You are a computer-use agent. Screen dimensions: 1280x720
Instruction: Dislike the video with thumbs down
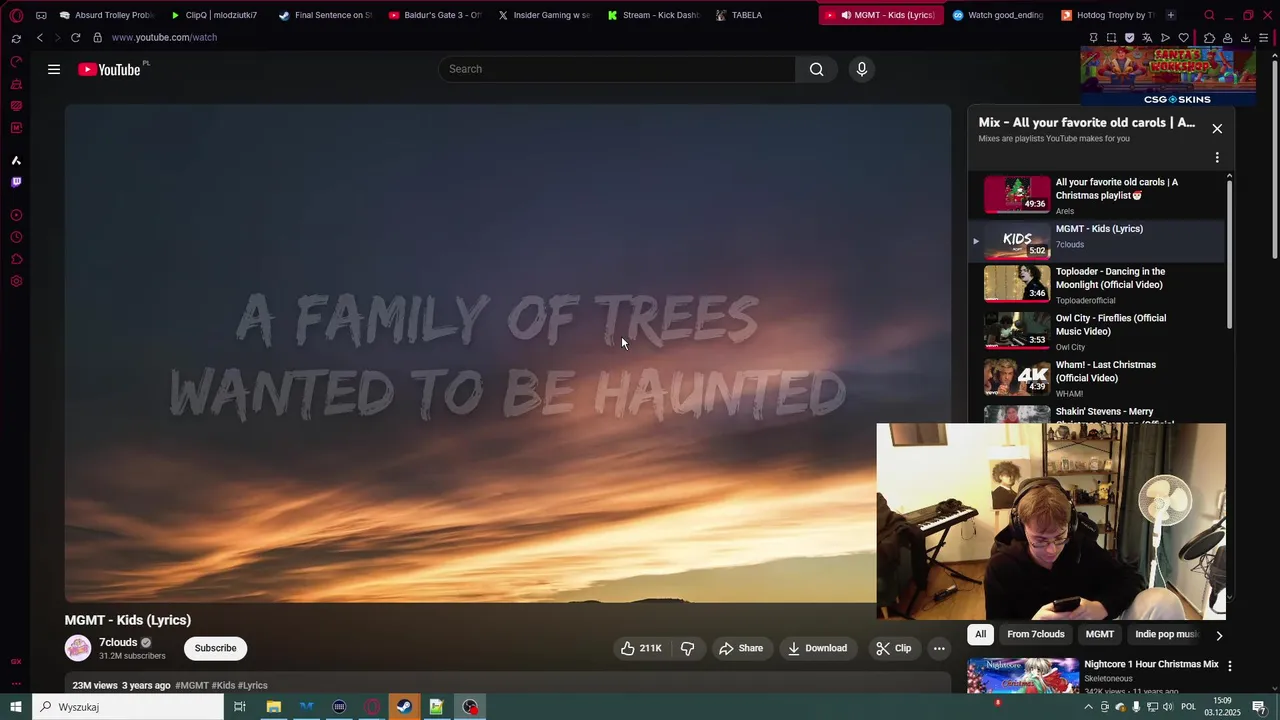coord(688,648)
